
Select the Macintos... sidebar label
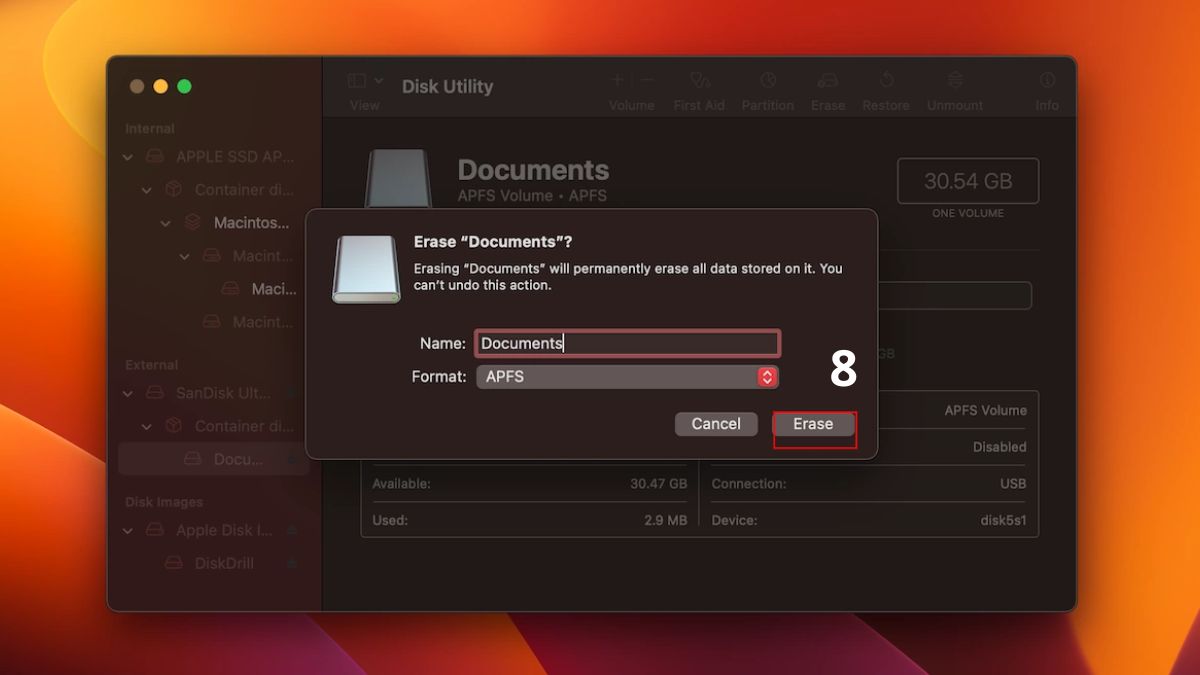251,223
